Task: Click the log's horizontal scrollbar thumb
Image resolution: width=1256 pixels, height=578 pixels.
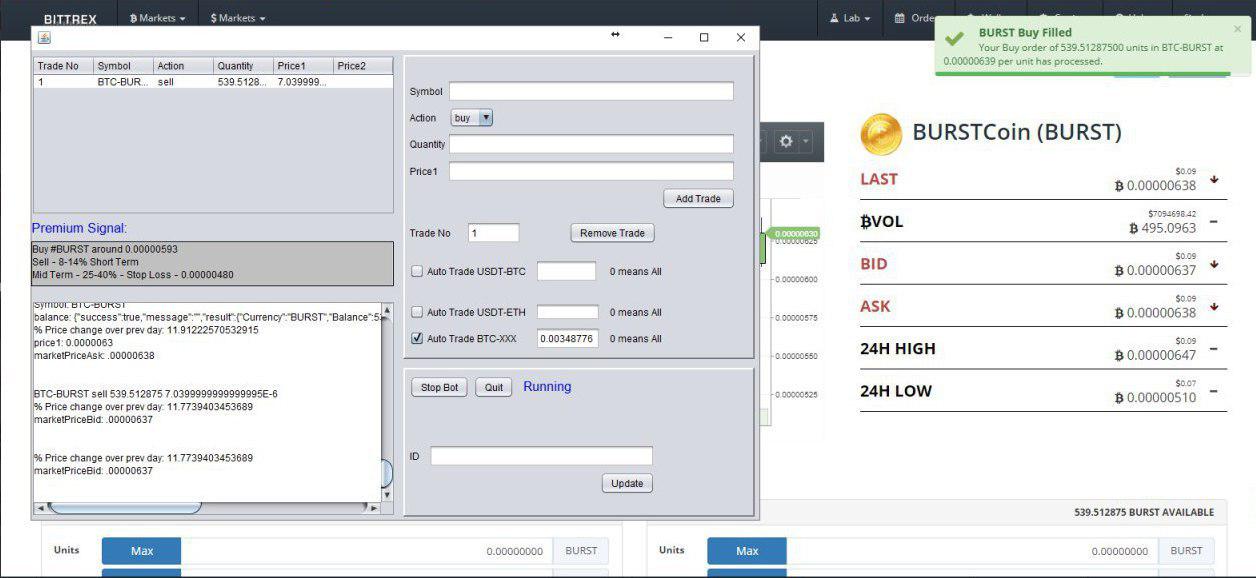Action: pyautogui.click(x=125, y=508)
